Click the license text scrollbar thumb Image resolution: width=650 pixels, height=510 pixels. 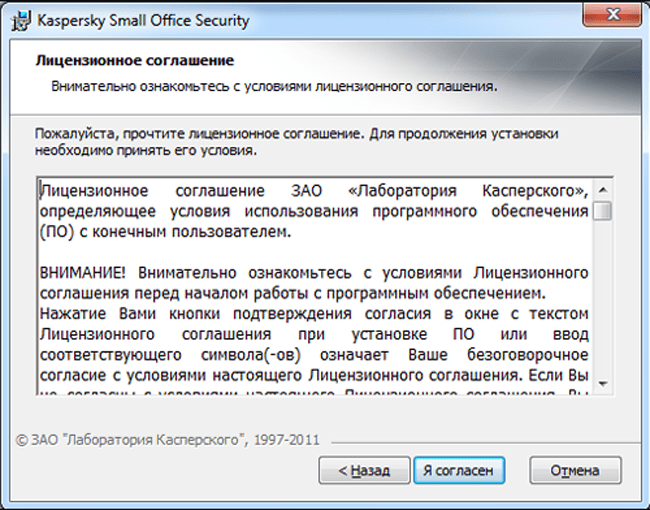click(x=602, y=211)
